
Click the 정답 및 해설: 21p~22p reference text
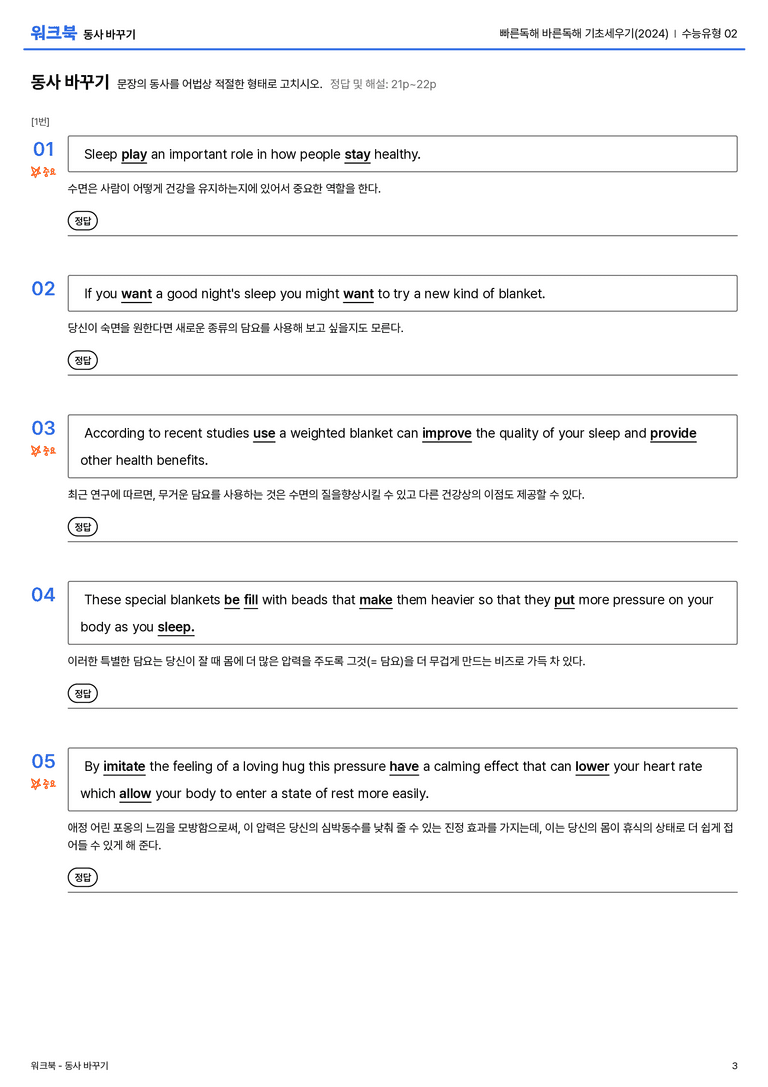tap(383, 84)
